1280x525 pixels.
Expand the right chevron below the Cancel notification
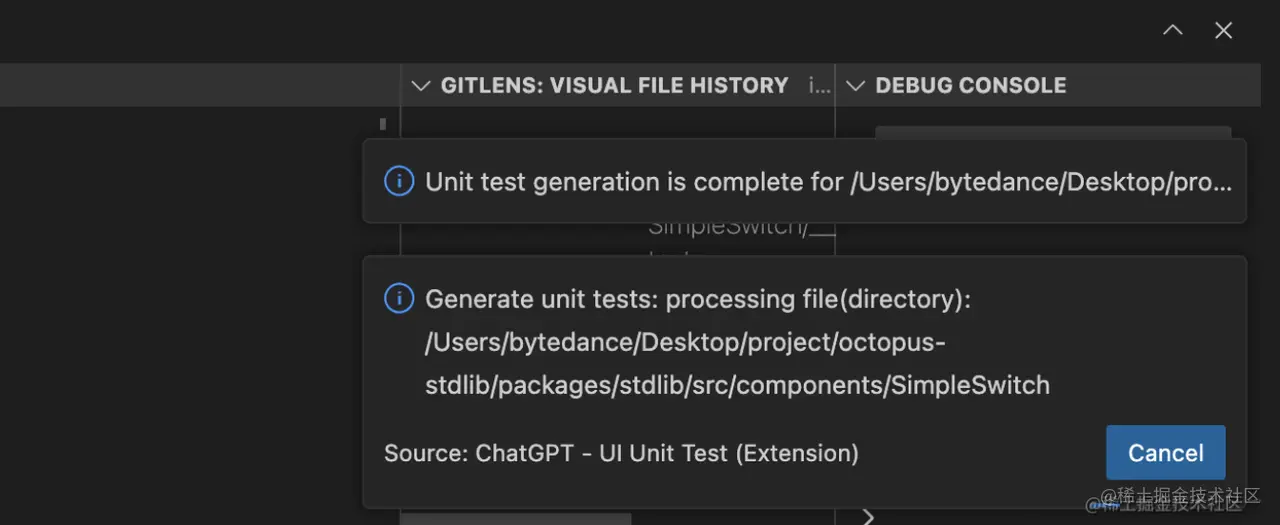(x=868, y=517)
